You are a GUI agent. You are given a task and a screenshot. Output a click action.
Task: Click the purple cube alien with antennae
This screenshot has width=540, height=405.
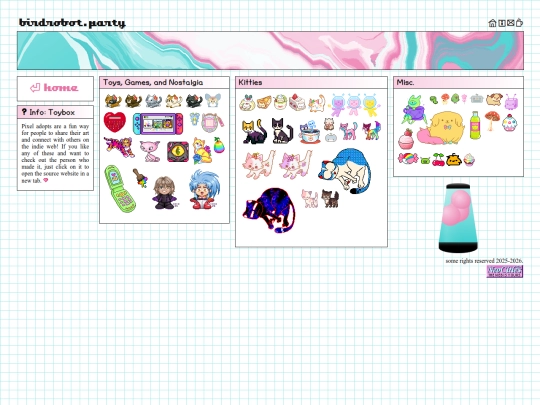pos(511,102)
